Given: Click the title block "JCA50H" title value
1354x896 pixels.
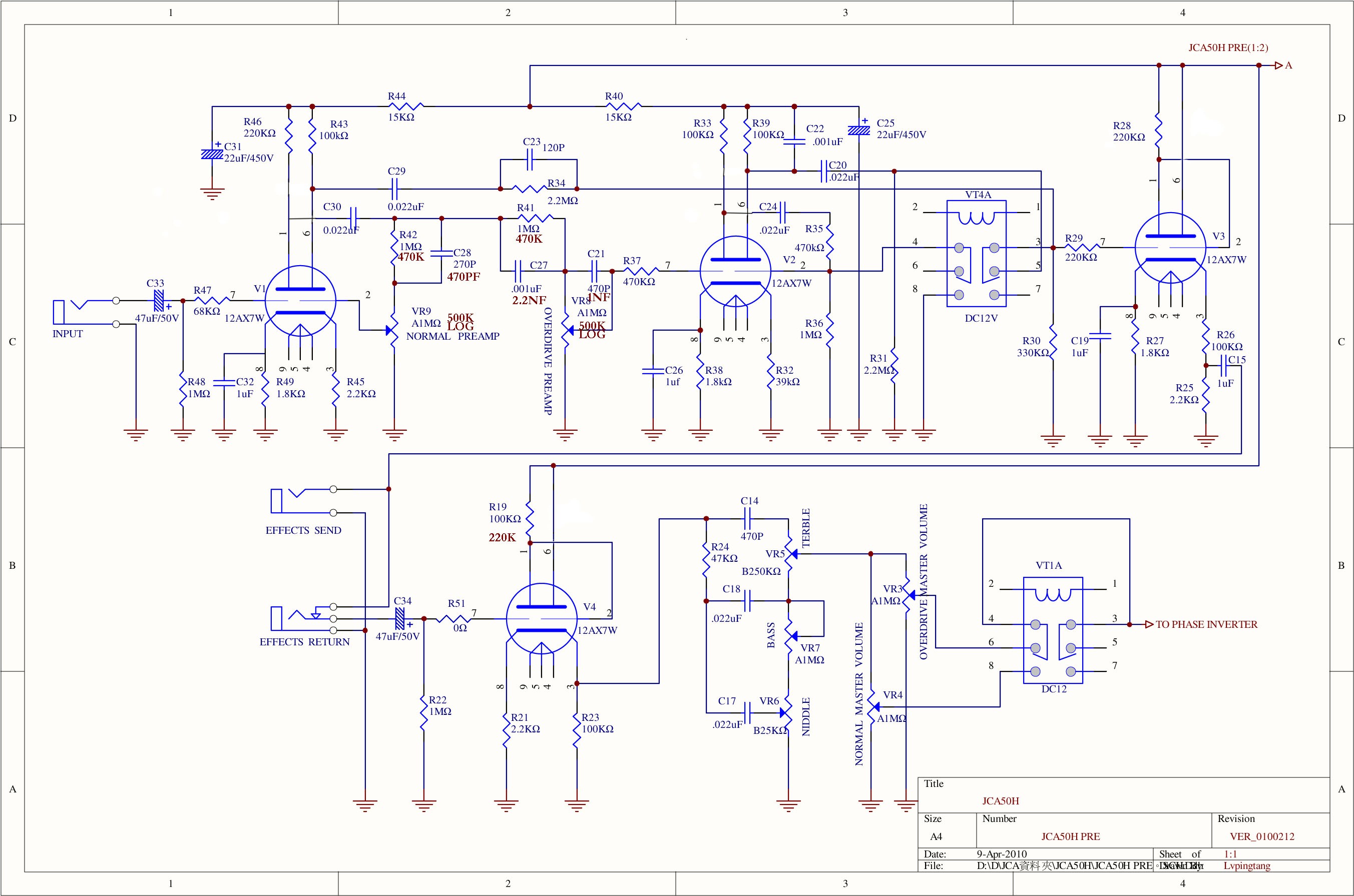Looking at the screenshot, I should (x=1001, y=801).
